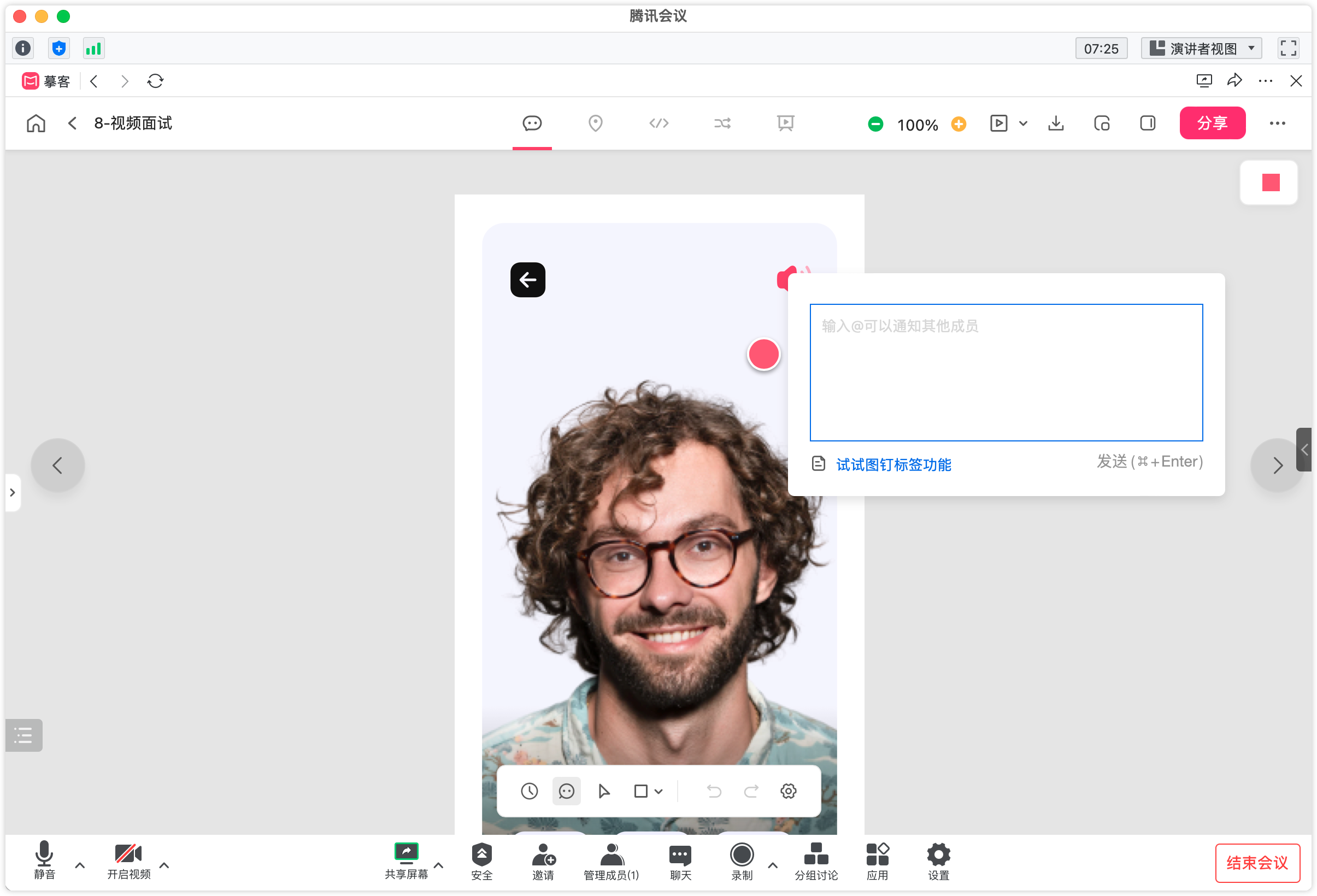Expand the right edge panel handle
Viewport: 1317px width, 896px height.
[x=1304, y=450]
